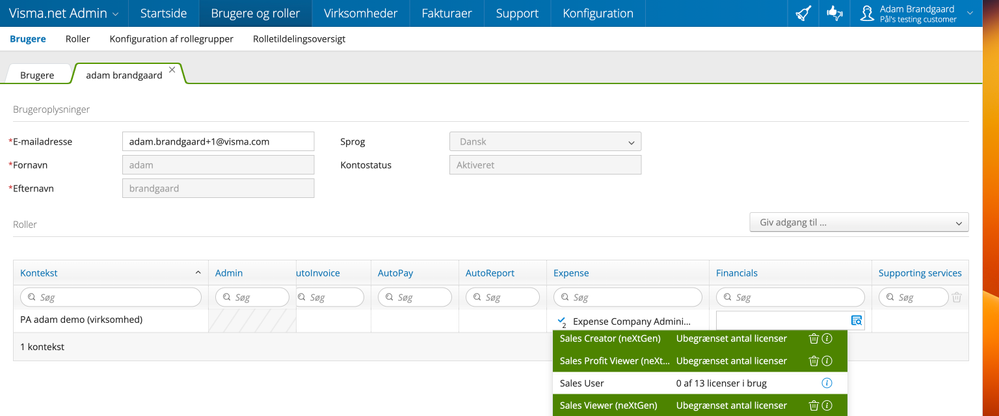The image size is (999, 416).
Task: Expand the Giv adgang til dropdown
Action: point(859,222)
